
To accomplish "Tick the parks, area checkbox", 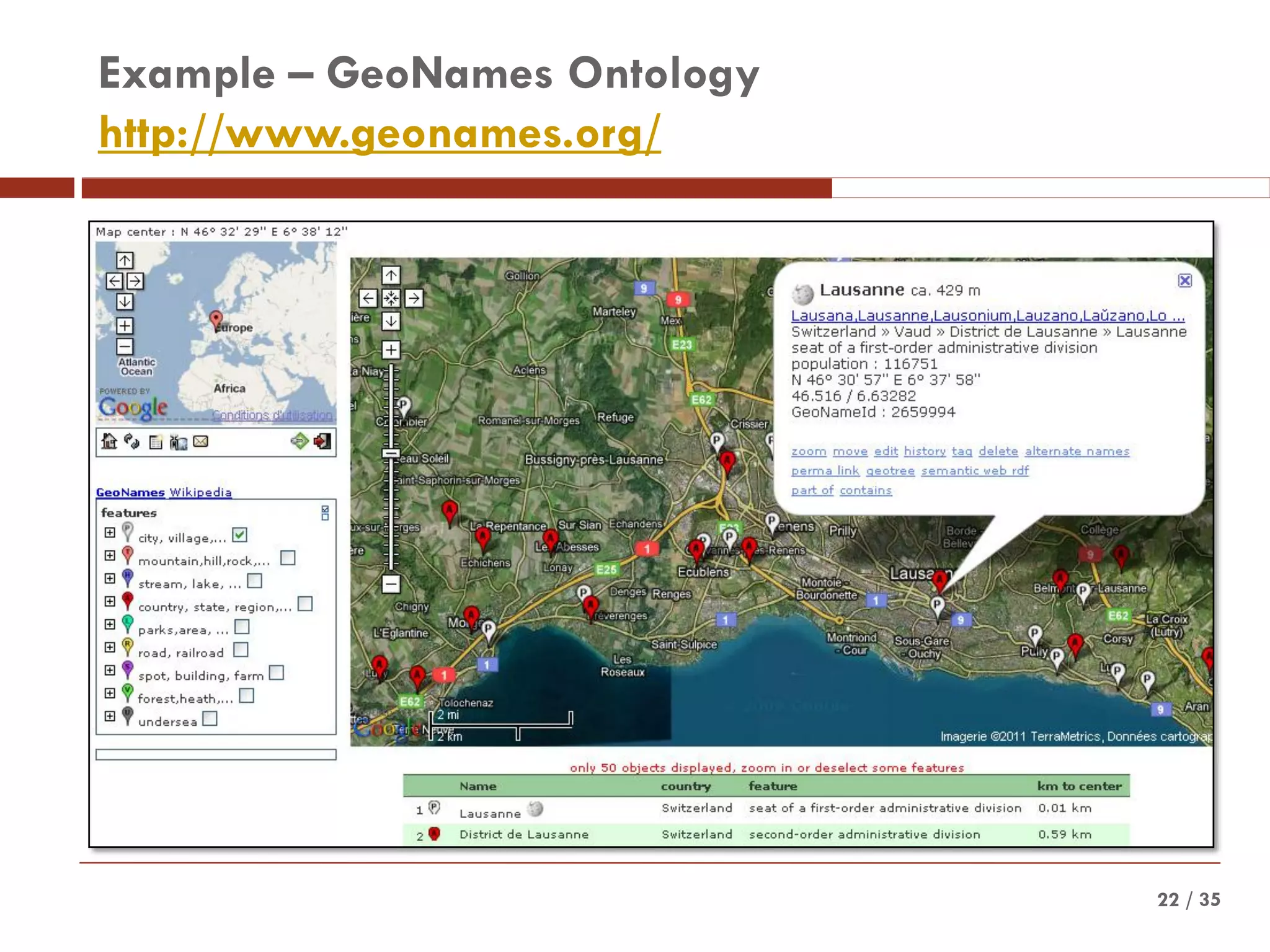I will coord(242,627).
